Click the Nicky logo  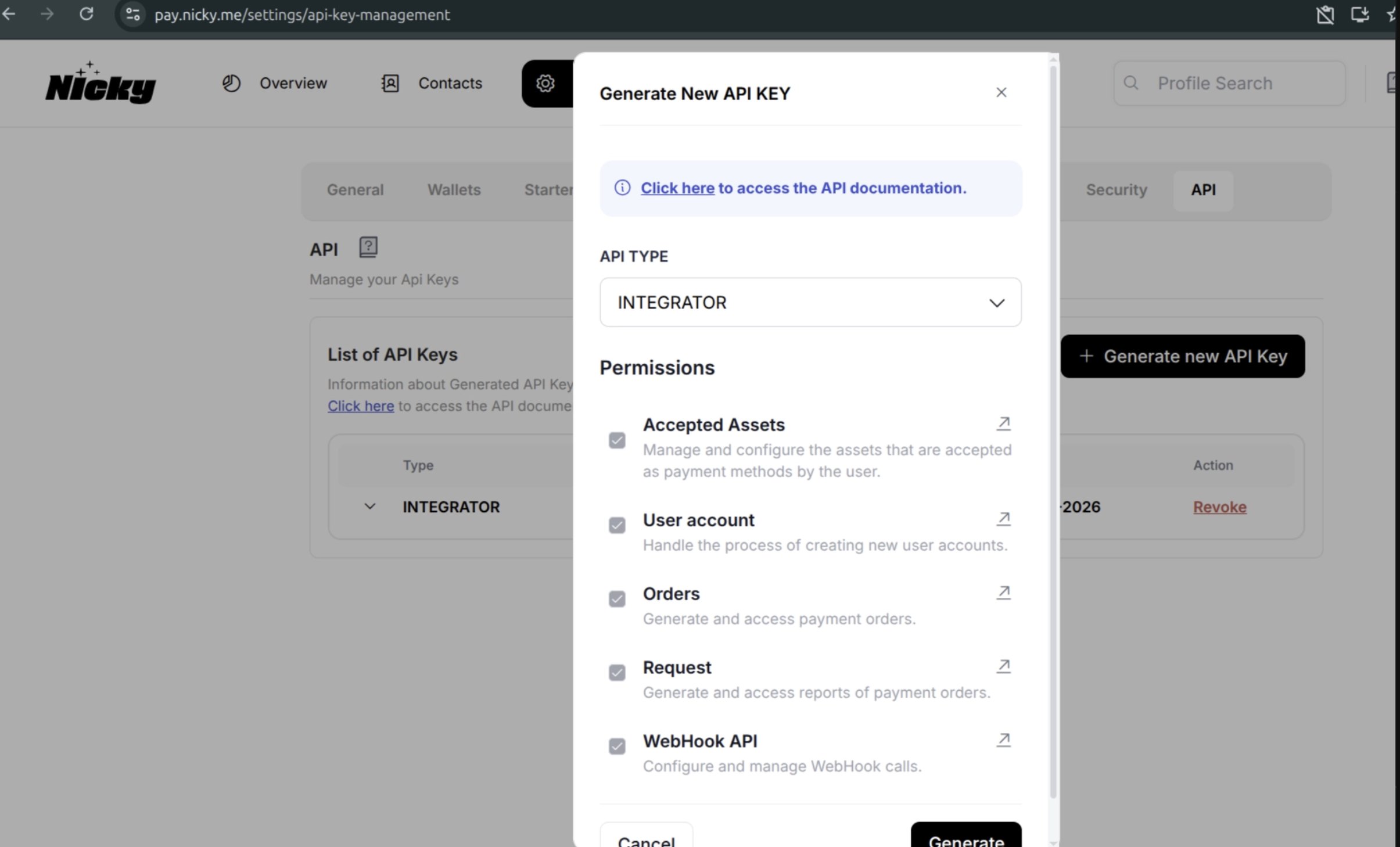coord(101,83)
